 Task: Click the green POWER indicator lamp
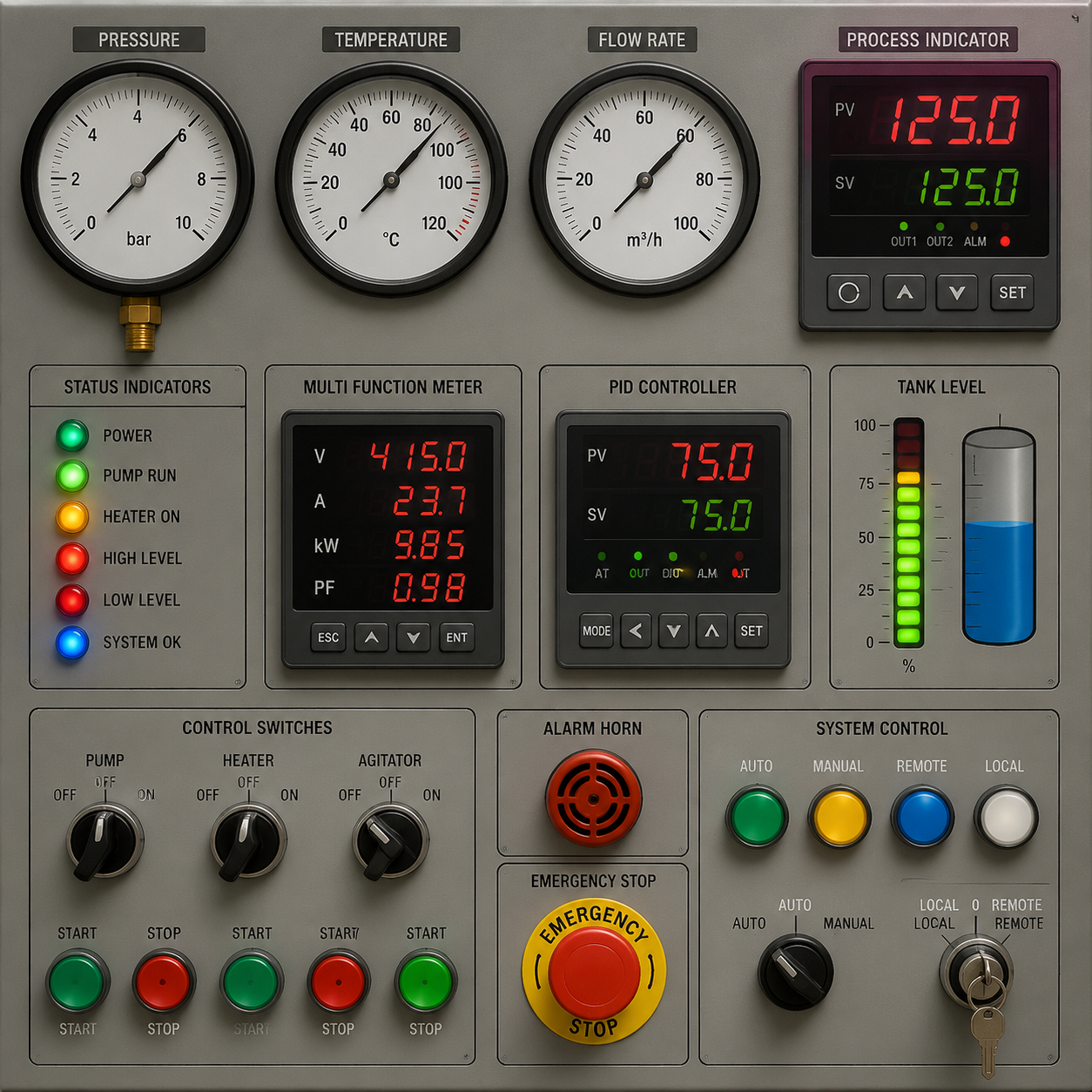click(x=72, y=435)
